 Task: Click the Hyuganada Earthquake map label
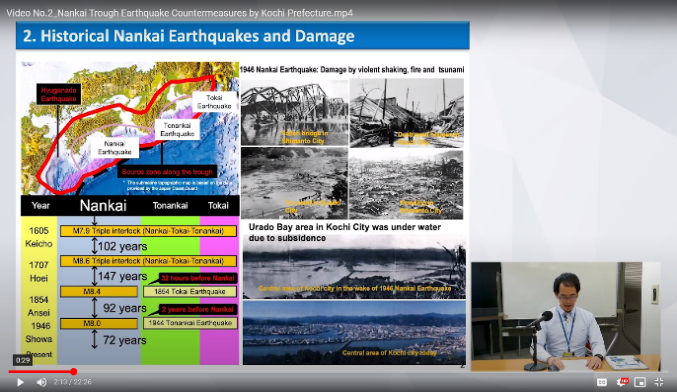pos(59,94)
